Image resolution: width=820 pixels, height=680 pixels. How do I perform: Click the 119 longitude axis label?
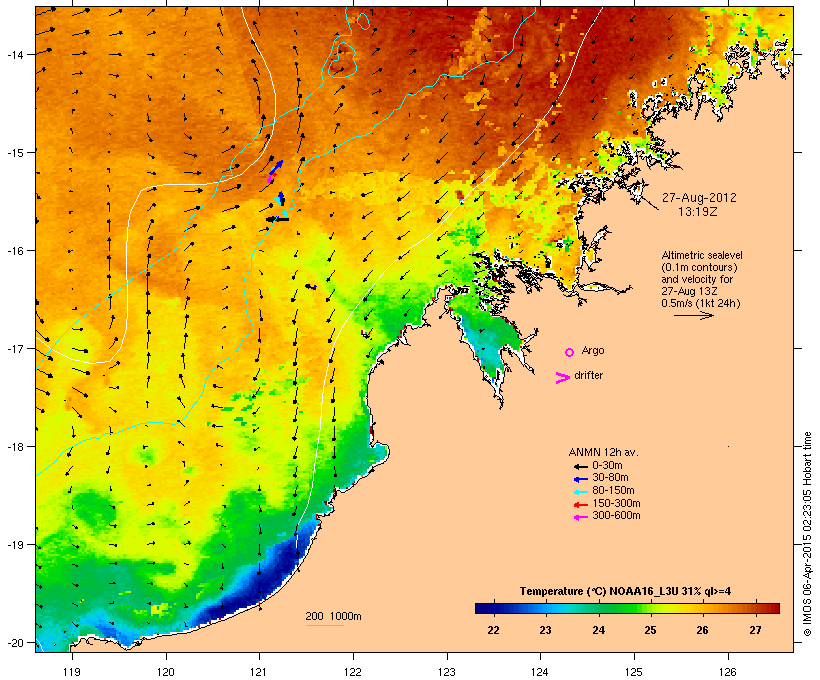pyautogui.click(x=72, y=672)
